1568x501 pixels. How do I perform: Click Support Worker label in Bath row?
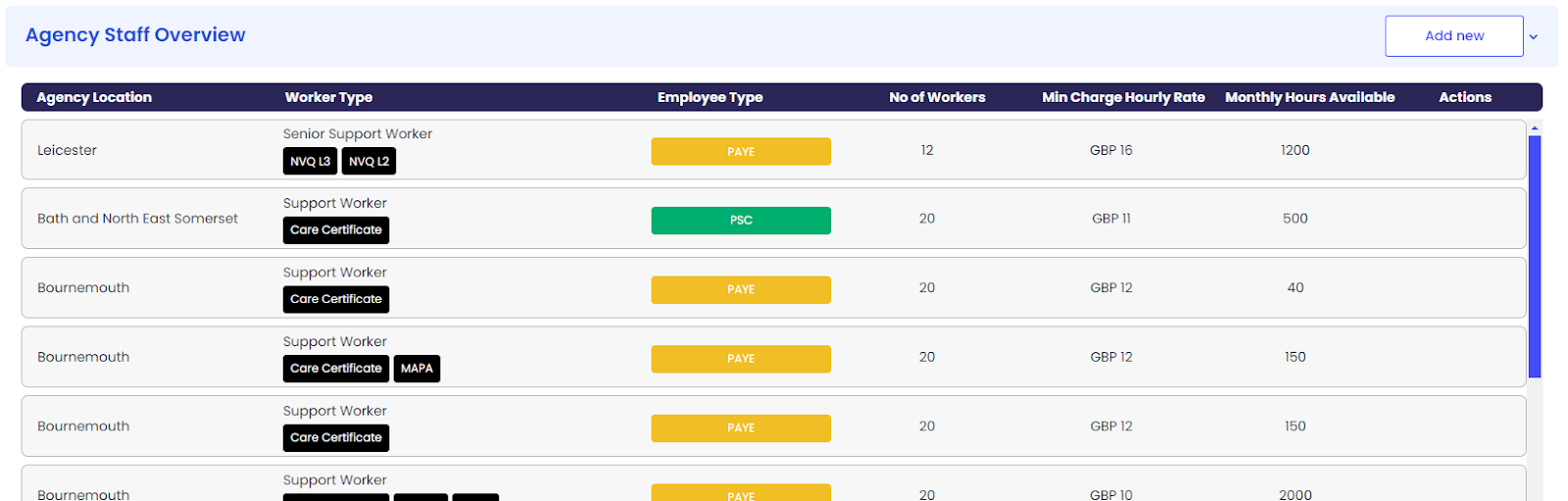click(x=335, y=204)
